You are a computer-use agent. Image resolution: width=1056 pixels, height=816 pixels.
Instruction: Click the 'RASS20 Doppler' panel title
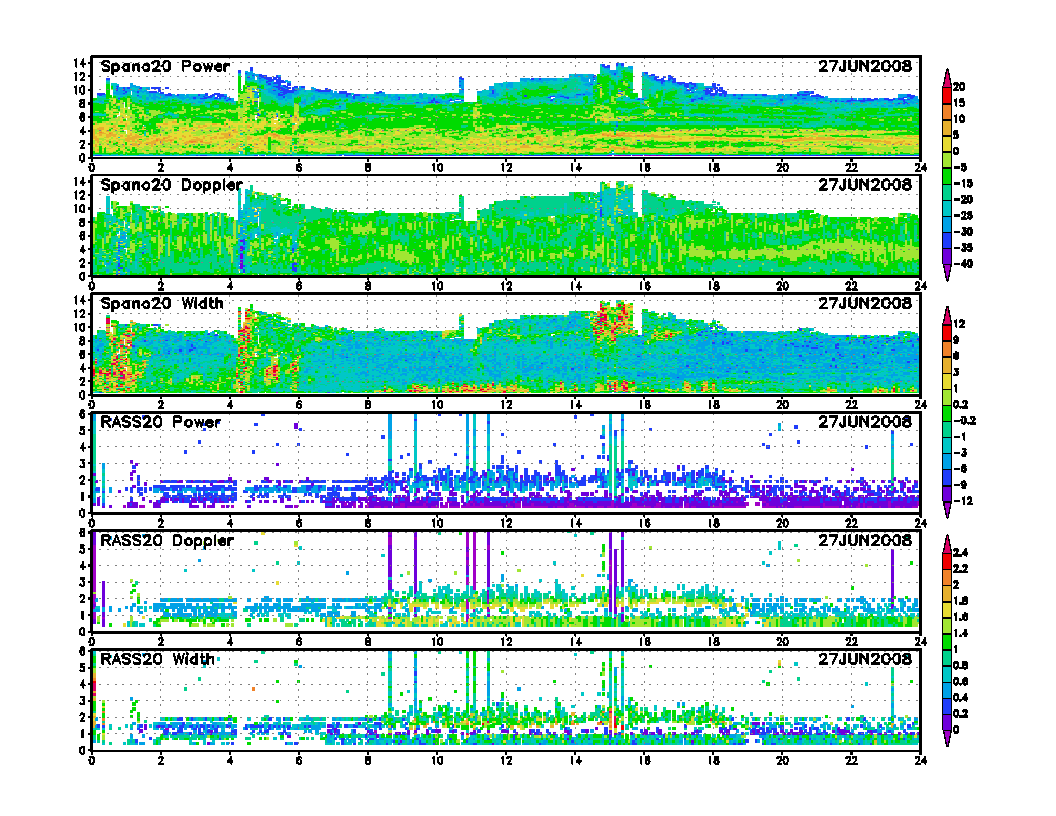pyautogui.click(x=166, y=541)
